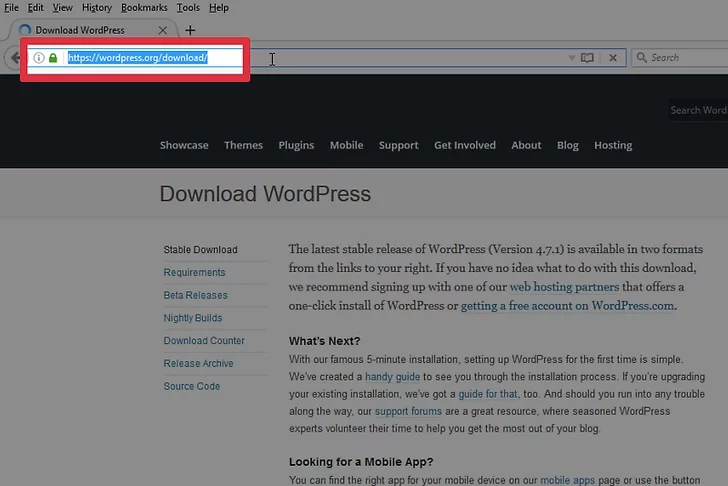Open the handy guide link

pos(392,376)
